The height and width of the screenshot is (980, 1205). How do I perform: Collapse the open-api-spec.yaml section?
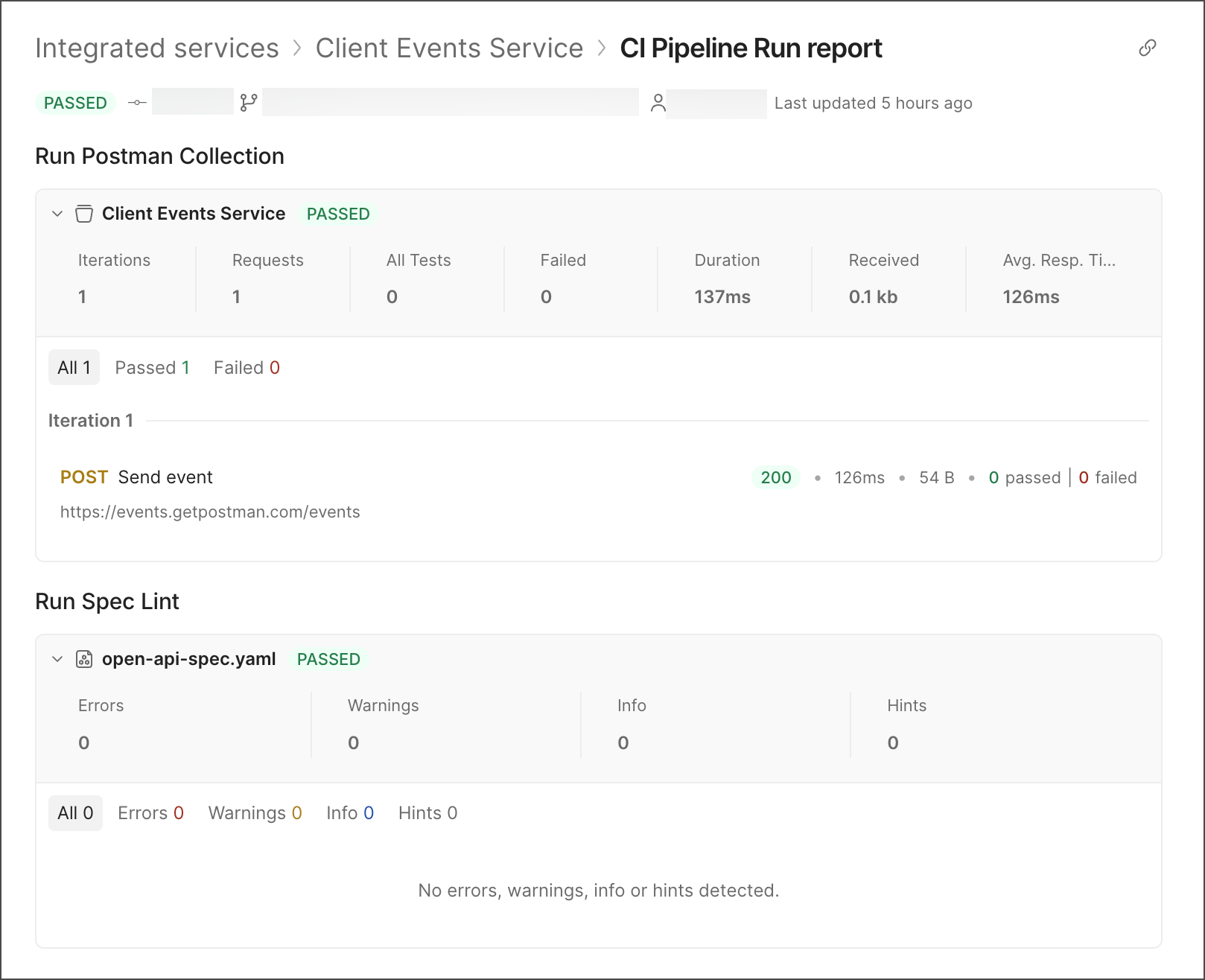pos(57,659)
